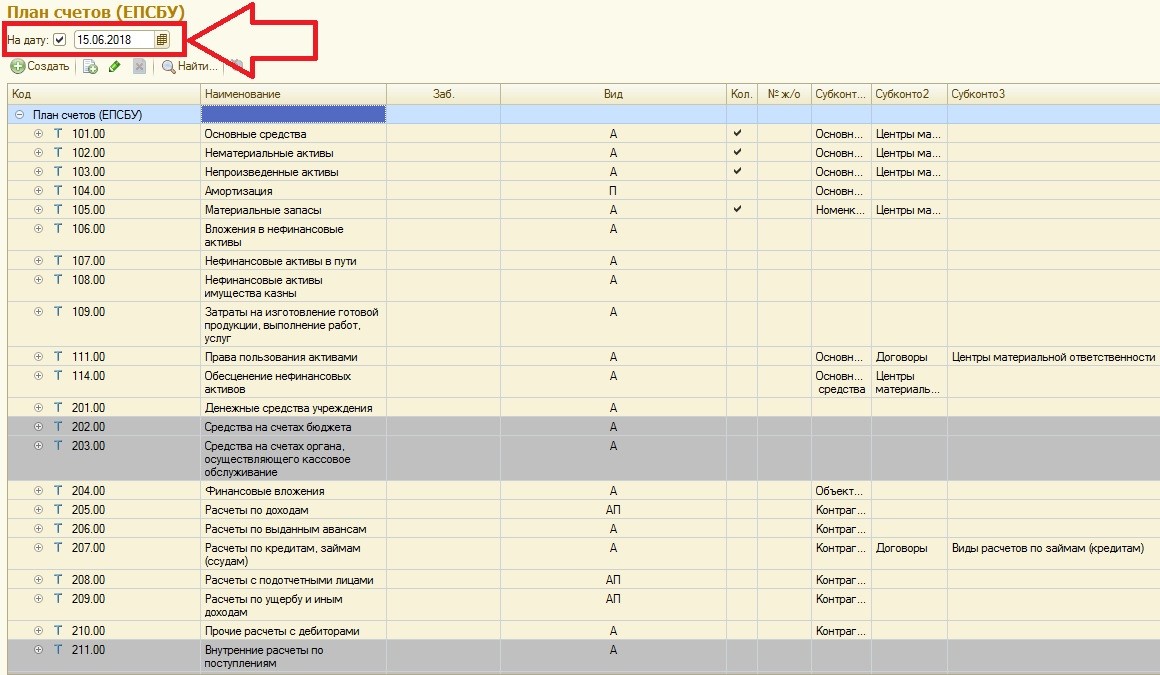Click 'Центры материальной ответственности' in Субконто3
The height and width of the screenshot is (675, 1160).
(1053, 357)
